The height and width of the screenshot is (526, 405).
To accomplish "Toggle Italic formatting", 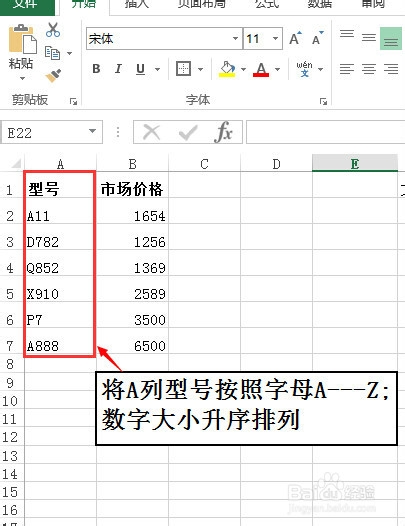I will click(118, 69).
